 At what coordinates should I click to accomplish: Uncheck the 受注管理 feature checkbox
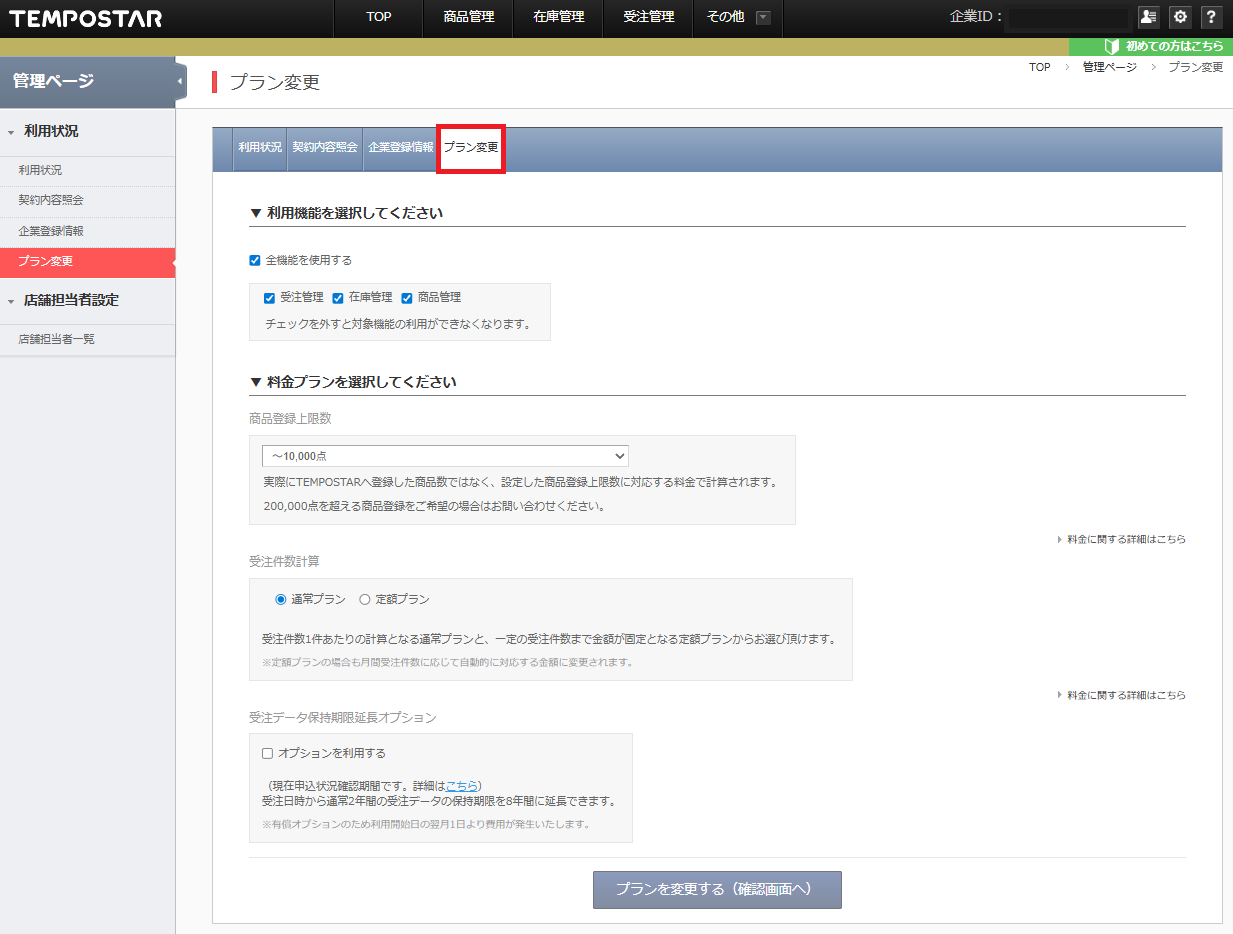coord(269,298)
